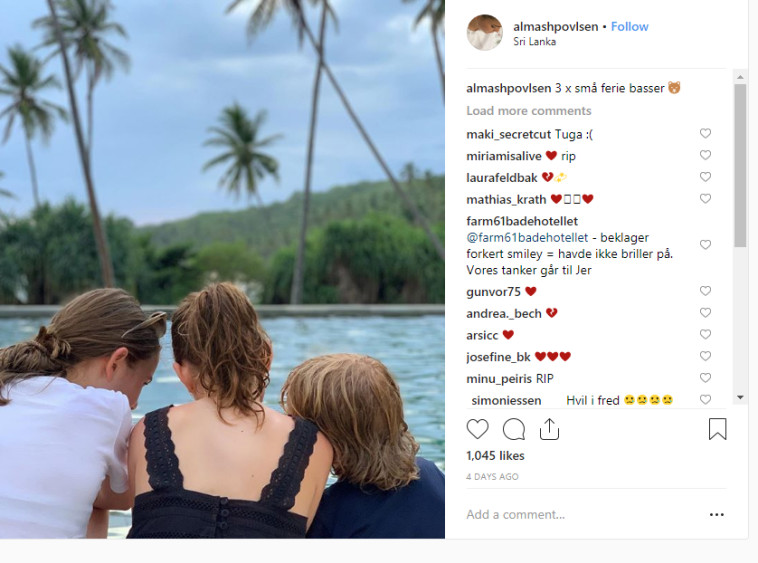Open the three-dot more options menu

click(x=716, y=514)
